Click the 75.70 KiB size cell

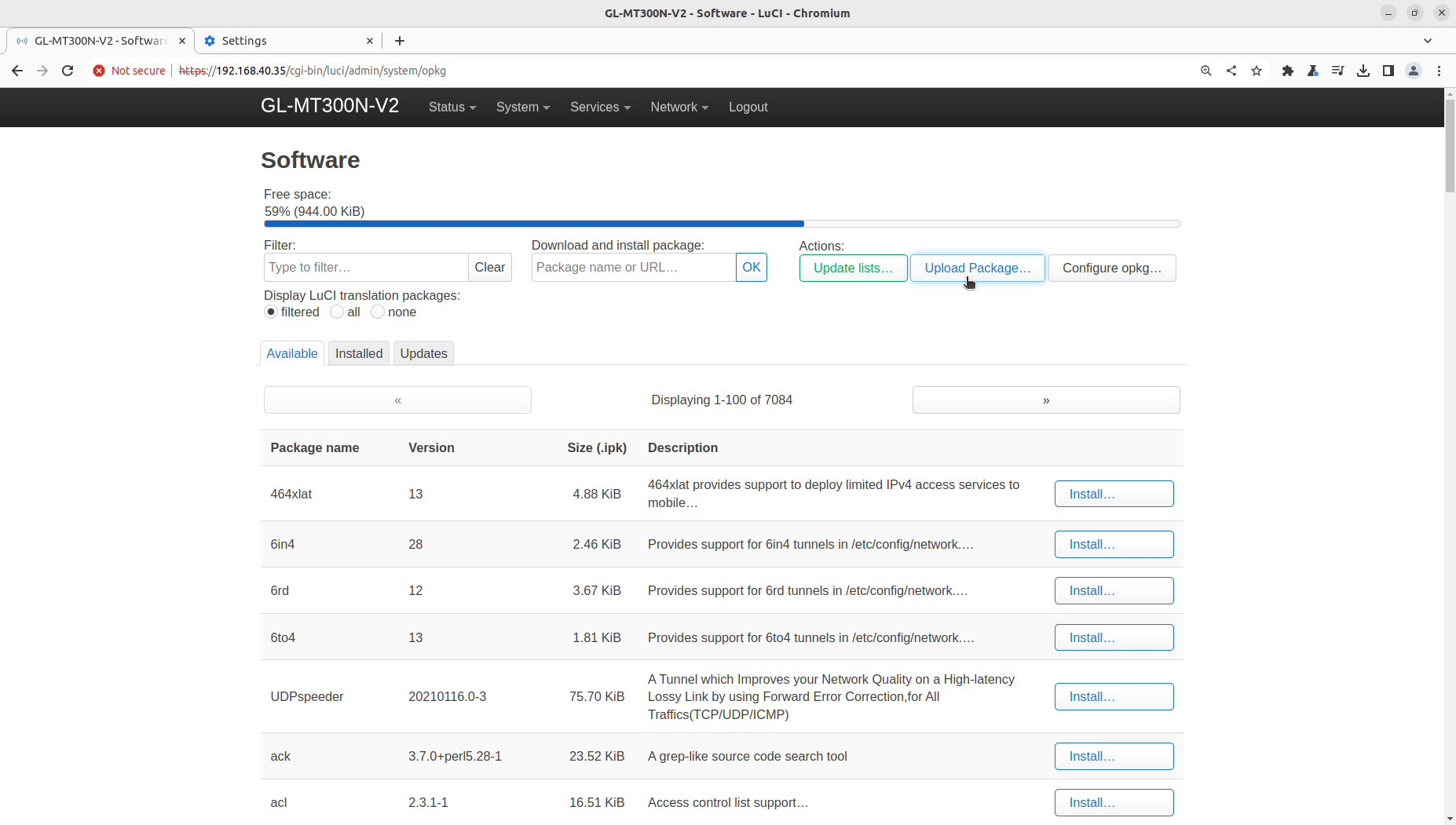597,696
